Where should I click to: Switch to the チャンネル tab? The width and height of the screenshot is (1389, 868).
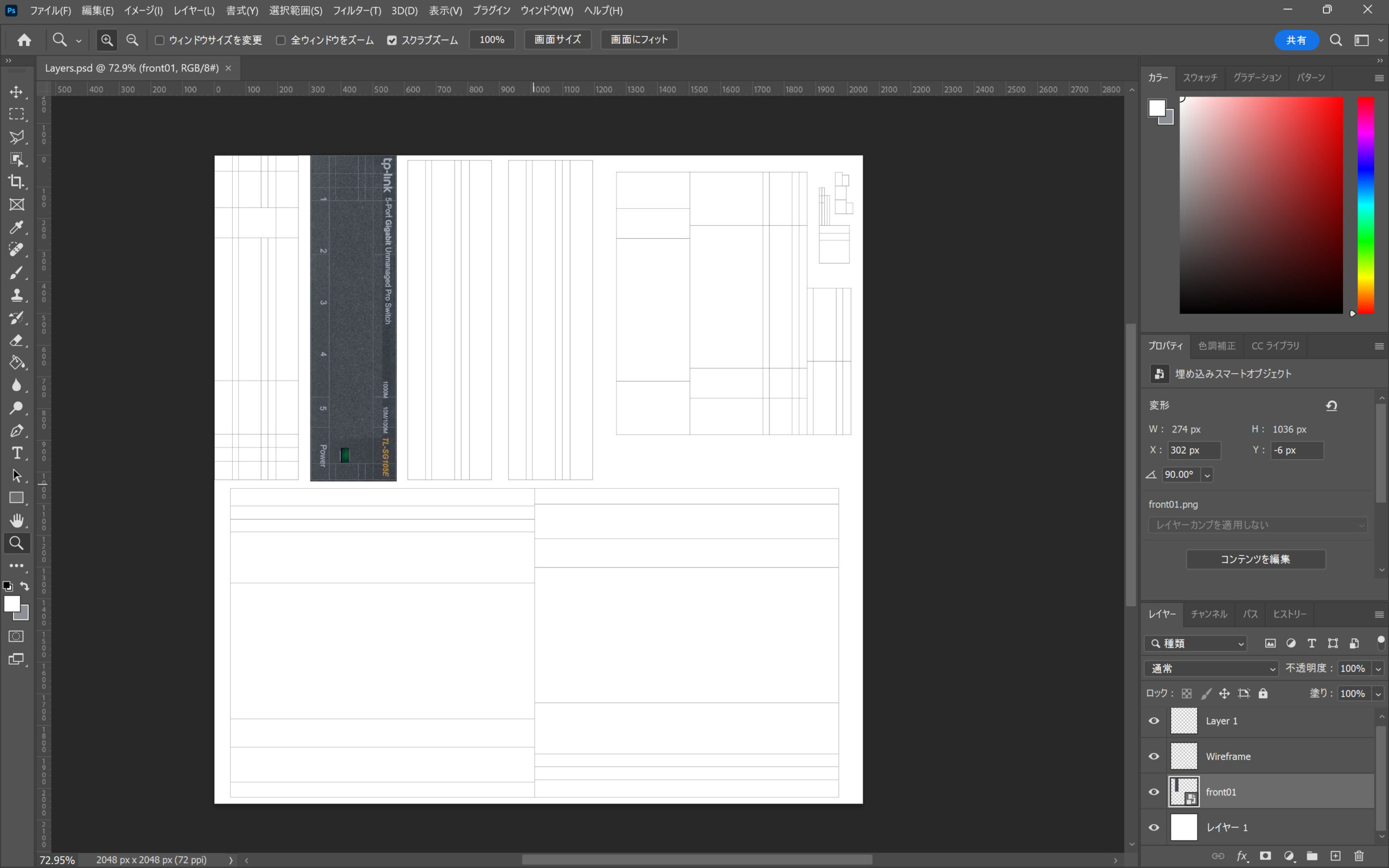coord(1208,614)
